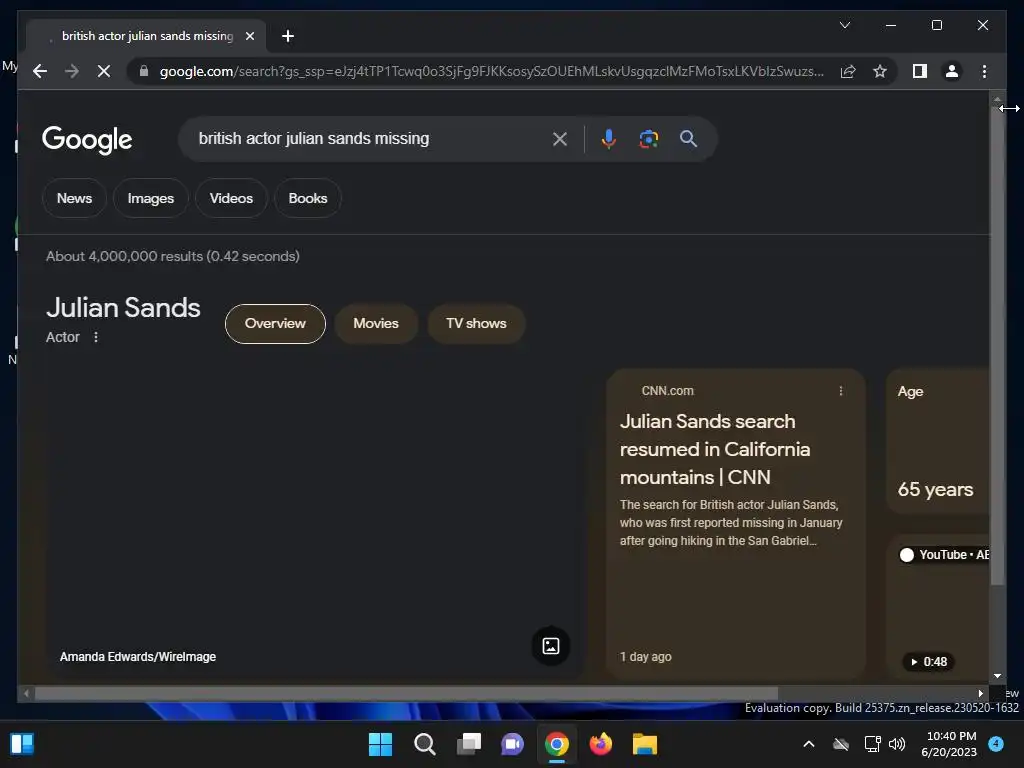Bookmark this page with the star icon
1024x768 pixels.
(x=880, y=71)
